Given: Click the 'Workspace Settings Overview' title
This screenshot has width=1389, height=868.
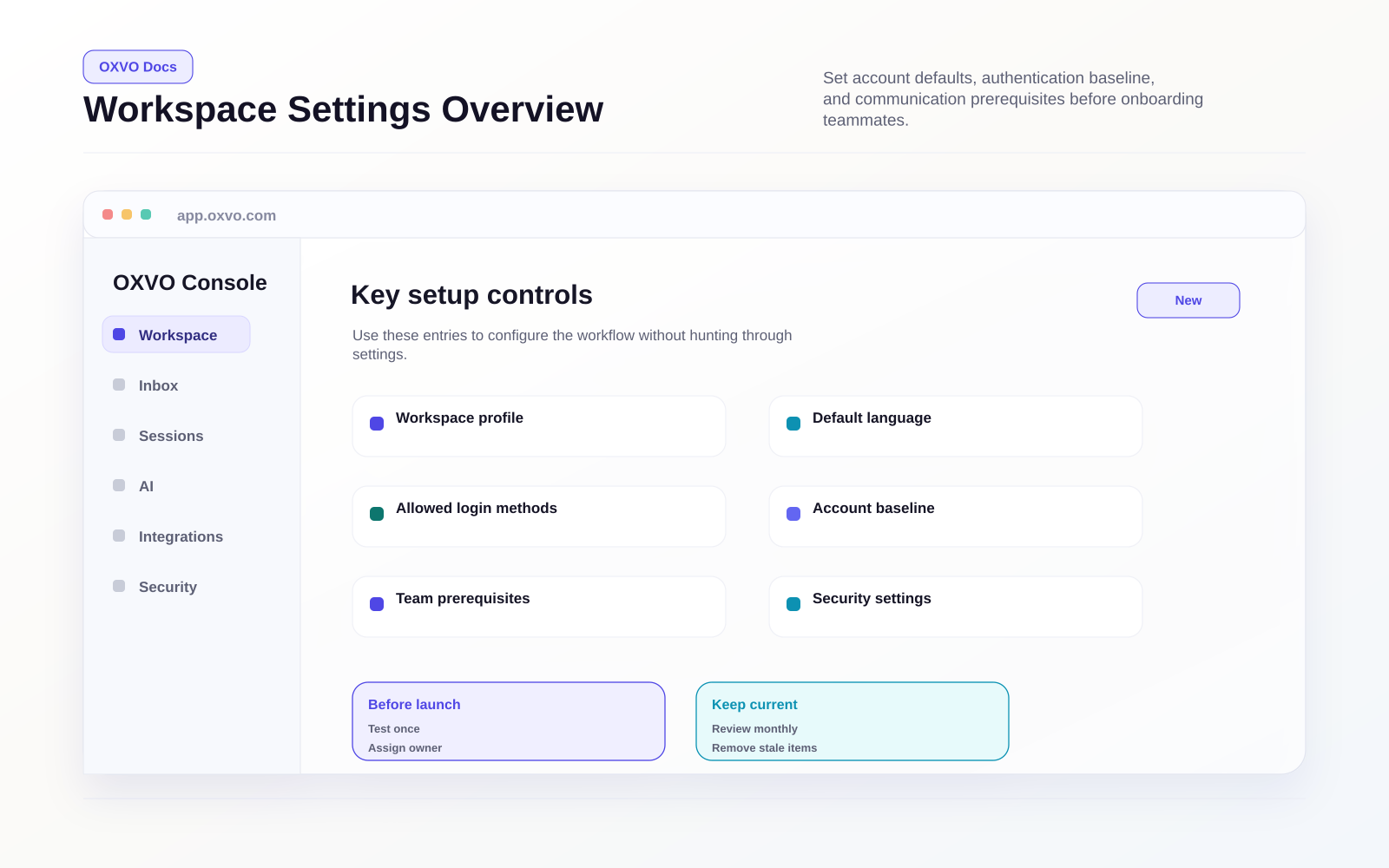Looking at the screenshot, I should 343,109.
